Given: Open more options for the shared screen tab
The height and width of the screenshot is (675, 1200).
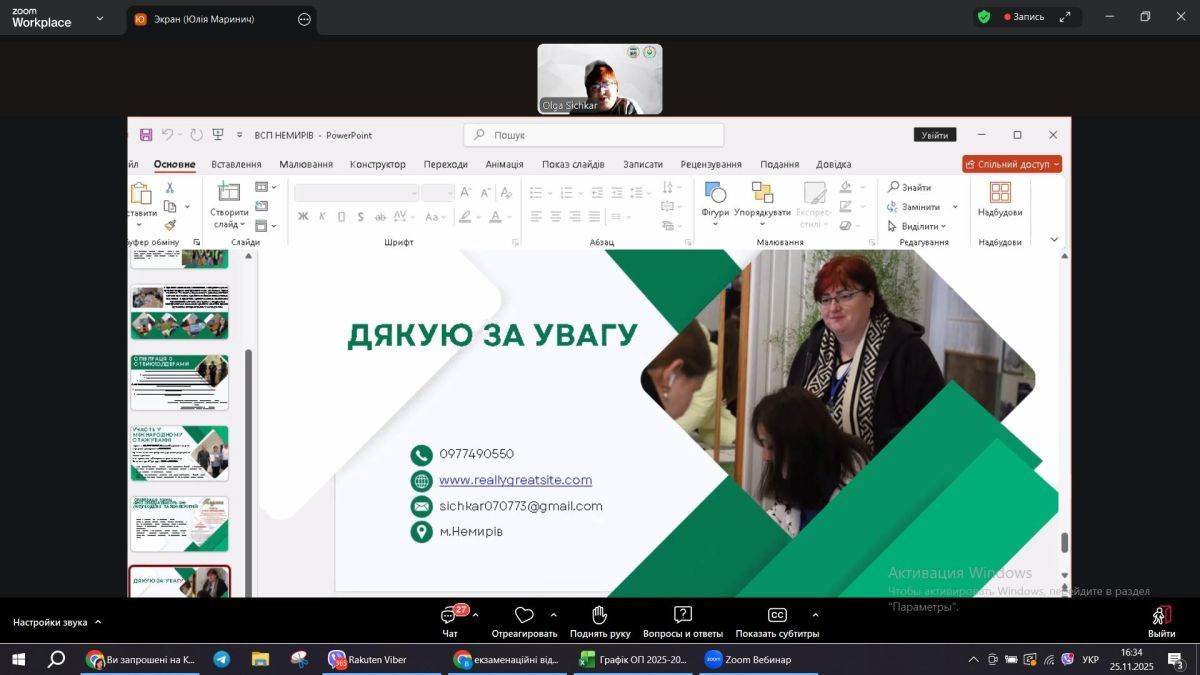Looking at the screenshot, I should (x=304, y=19).
